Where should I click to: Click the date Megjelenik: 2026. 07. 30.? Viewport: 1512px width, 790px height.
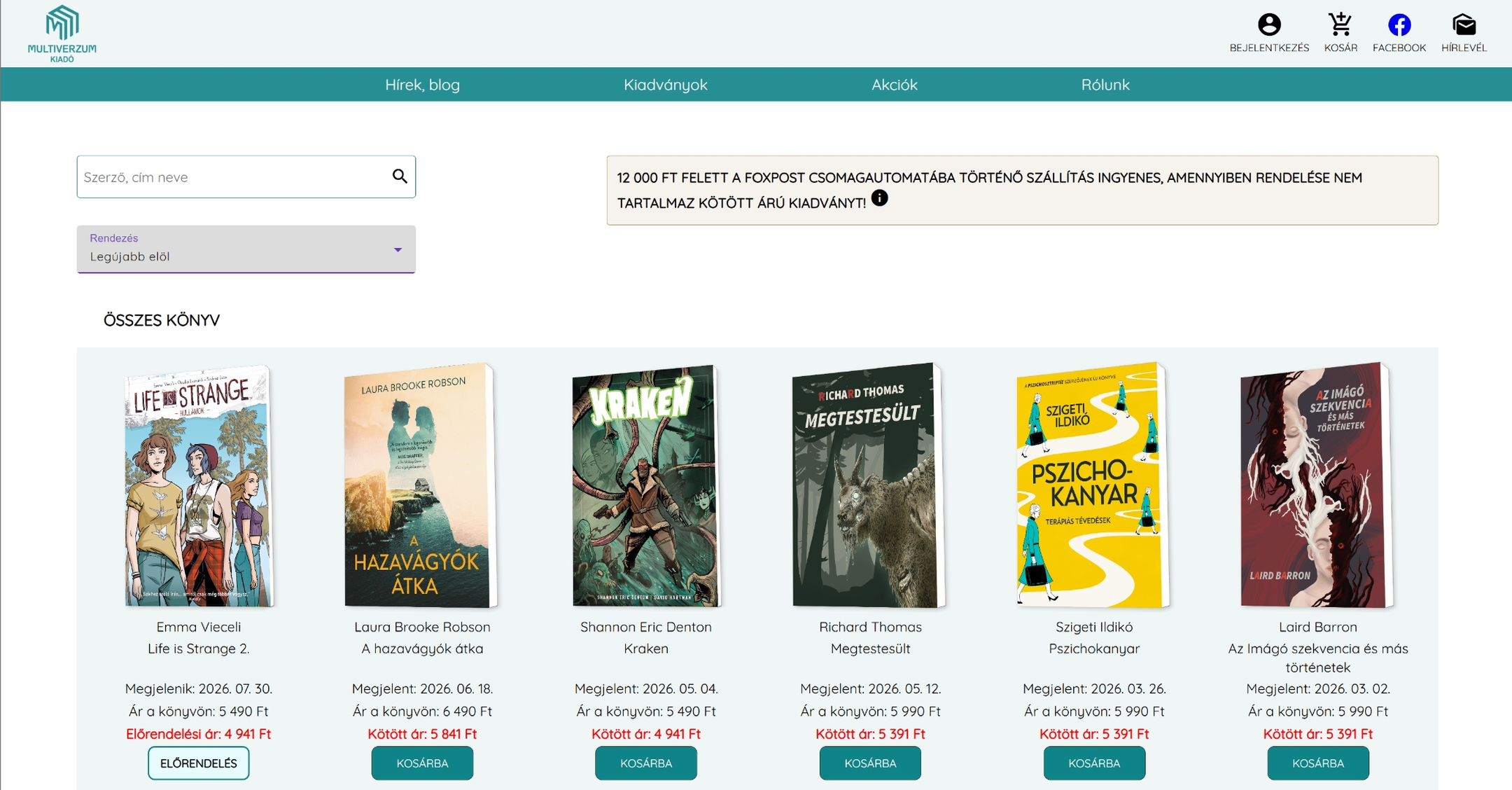[x=199, y=688]
